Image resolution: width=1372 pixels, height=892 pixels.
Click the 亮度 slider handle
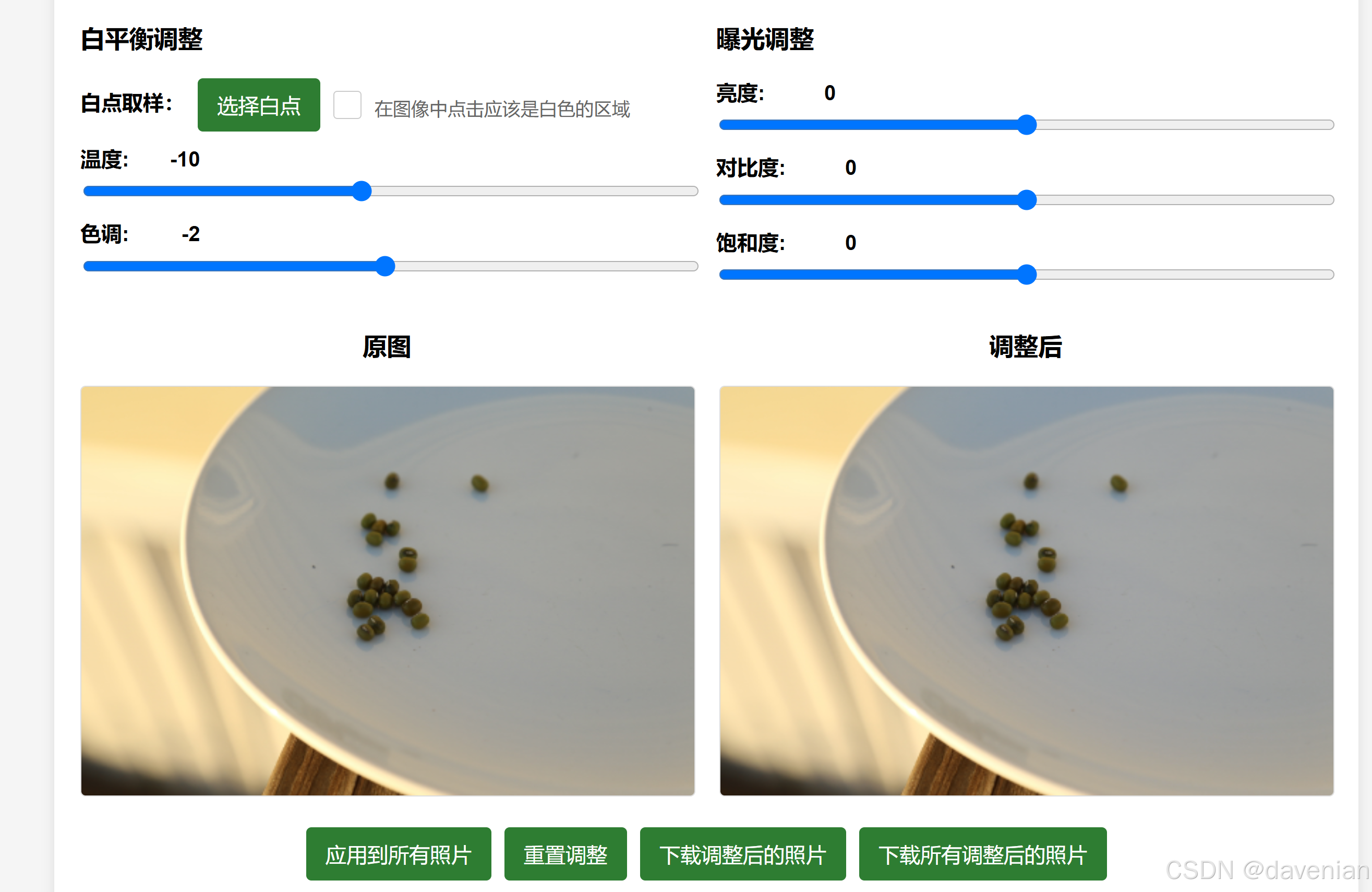pyautogui.click(x=1027, y=125)
